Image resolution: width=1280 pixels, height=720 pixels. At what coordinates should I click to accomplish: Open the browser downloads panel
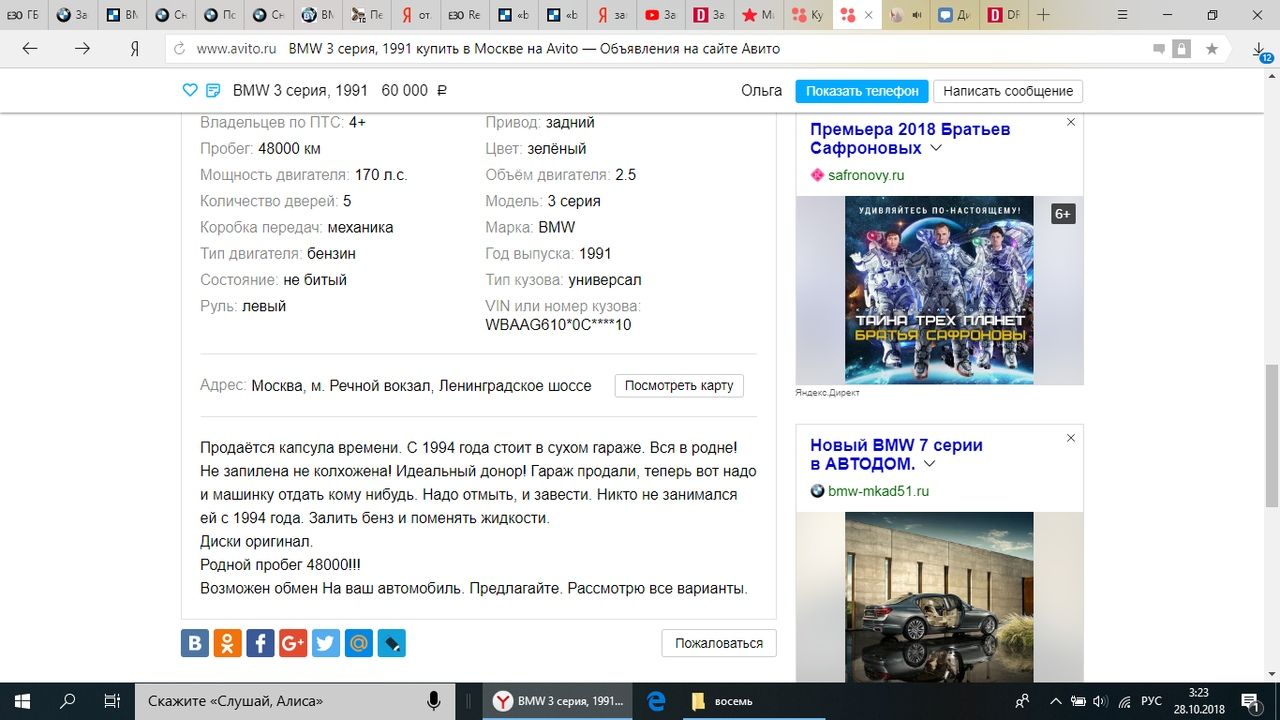tap(1260, 49)
